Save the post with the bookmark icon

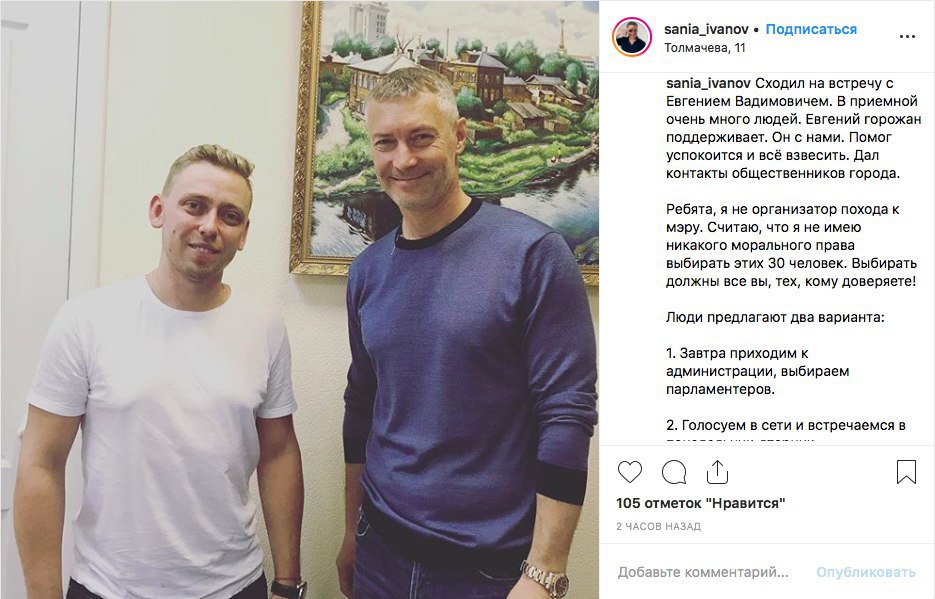pos(906,471)
